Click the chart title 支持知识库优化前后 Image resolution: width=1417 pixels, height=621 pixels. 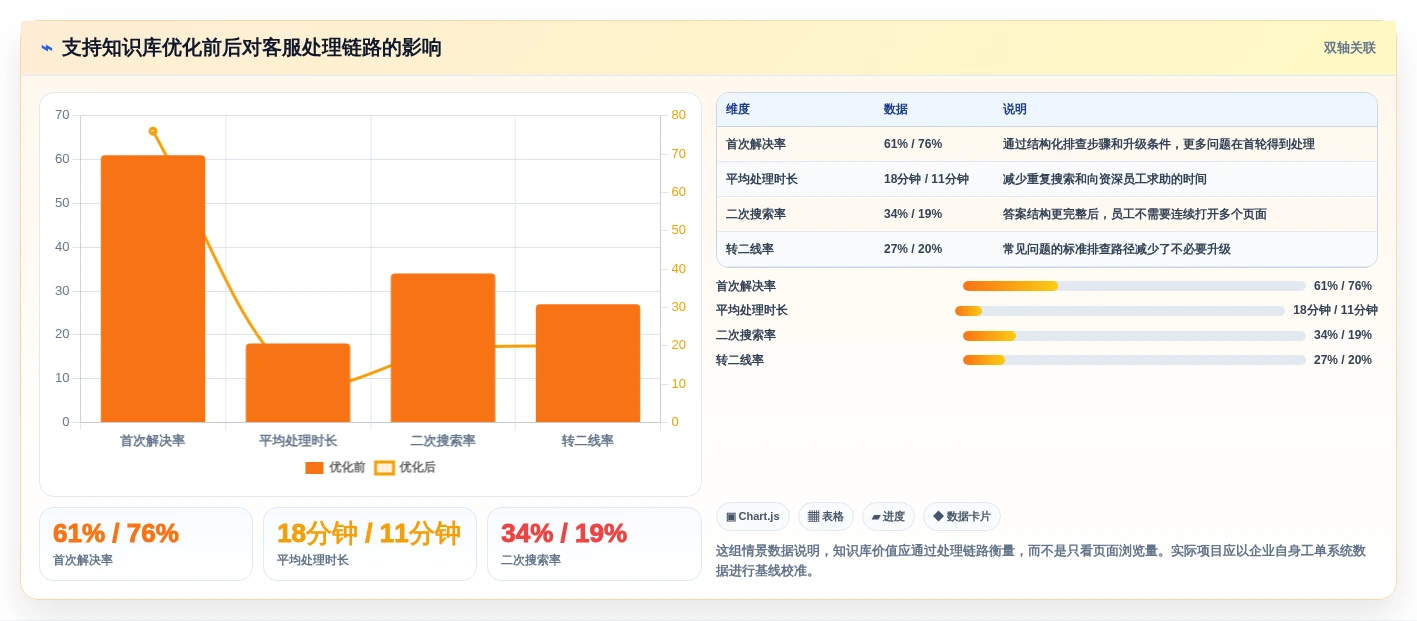point(252,48)
